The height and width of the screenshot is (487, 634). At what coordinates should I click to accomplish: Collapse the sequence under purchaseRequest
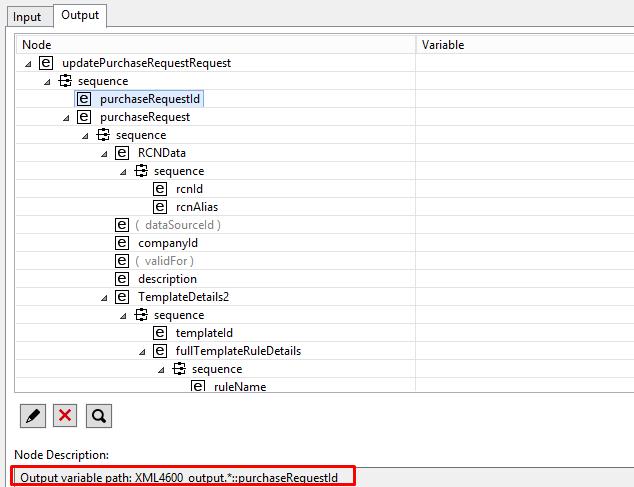pos(85,136)
